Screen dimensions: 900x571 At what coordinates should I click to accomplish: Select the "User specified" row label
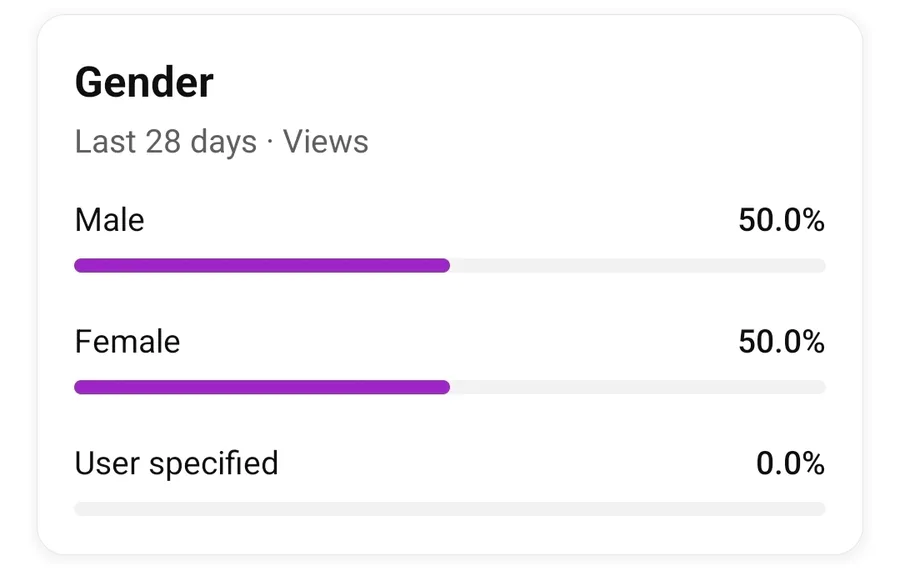coord(176,463)
